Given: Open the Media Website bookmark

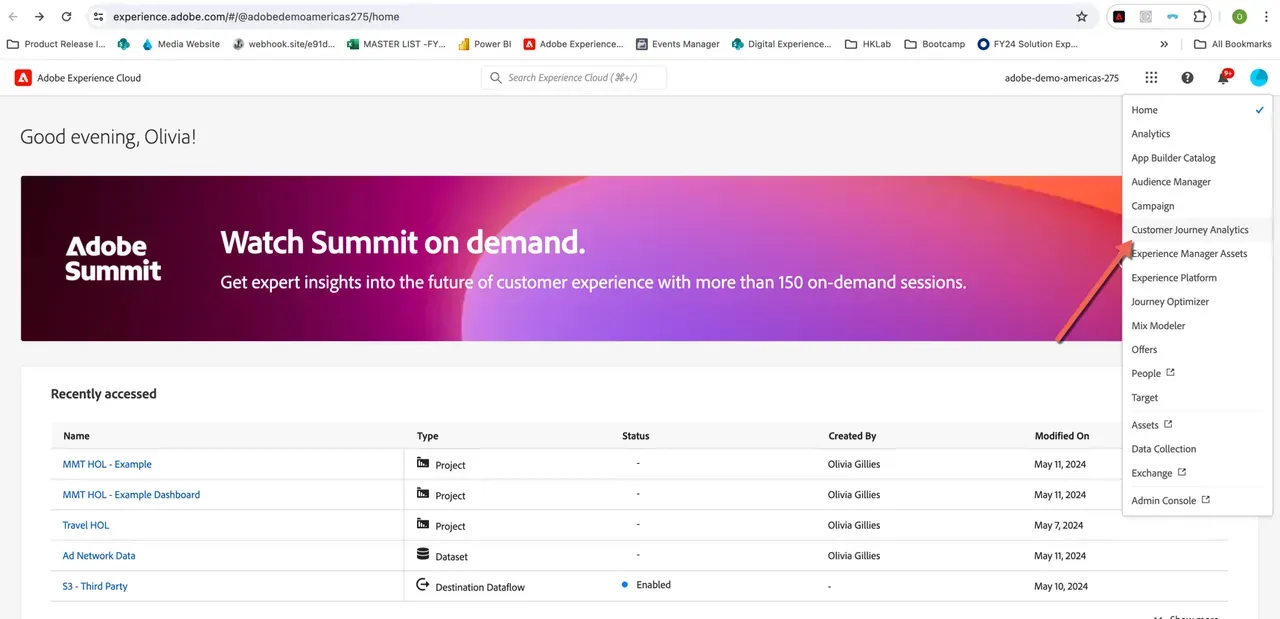Looking at the screenshot, I should pos(180,44).
